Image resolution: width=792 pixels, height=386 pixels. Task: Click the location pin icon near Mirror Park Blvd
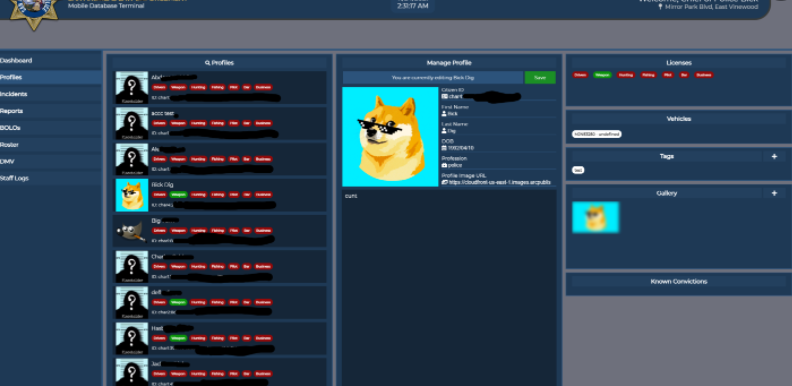(660, 7)
